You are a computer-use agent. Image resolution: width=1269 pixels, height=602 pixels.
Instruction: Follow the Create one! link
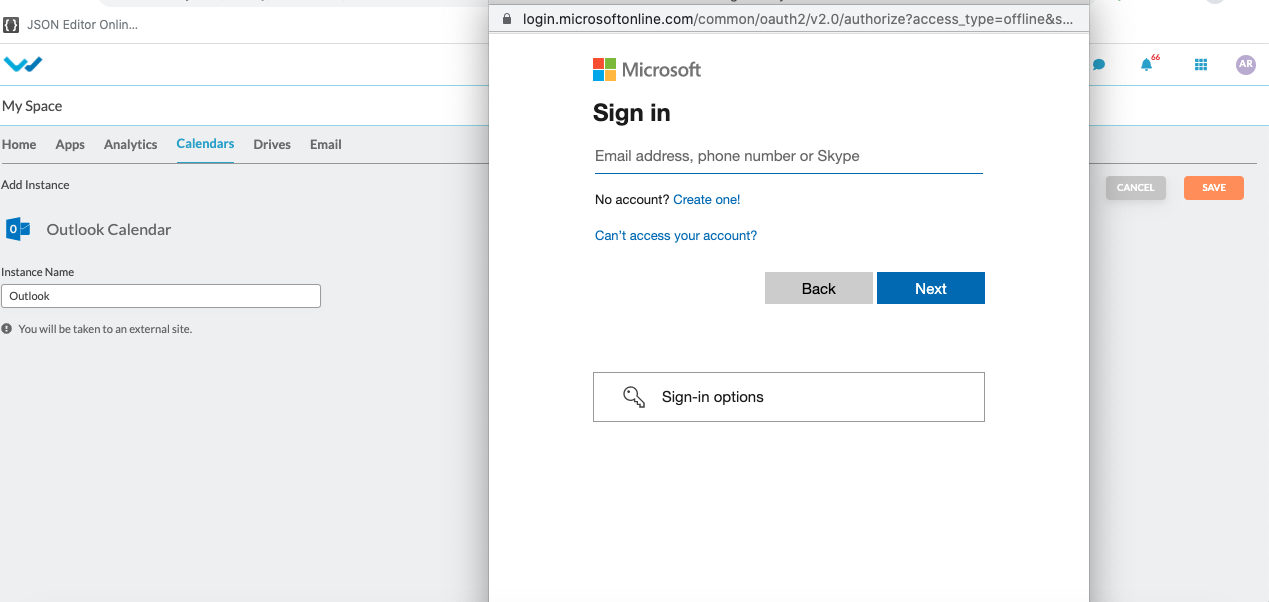[707, 200]
